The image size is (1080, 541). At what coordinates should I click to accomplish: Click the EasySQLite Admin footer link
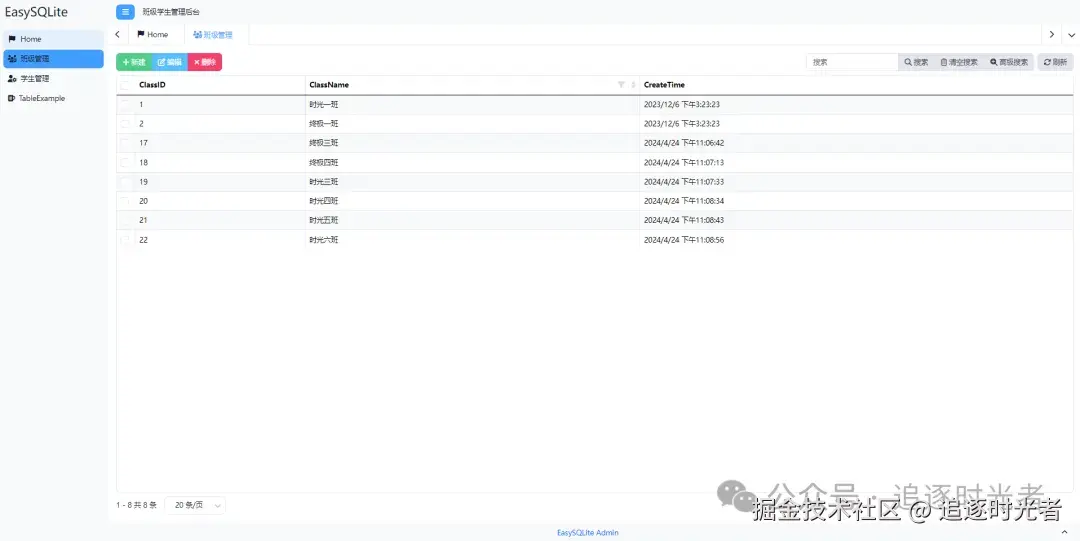click(588, 533)
